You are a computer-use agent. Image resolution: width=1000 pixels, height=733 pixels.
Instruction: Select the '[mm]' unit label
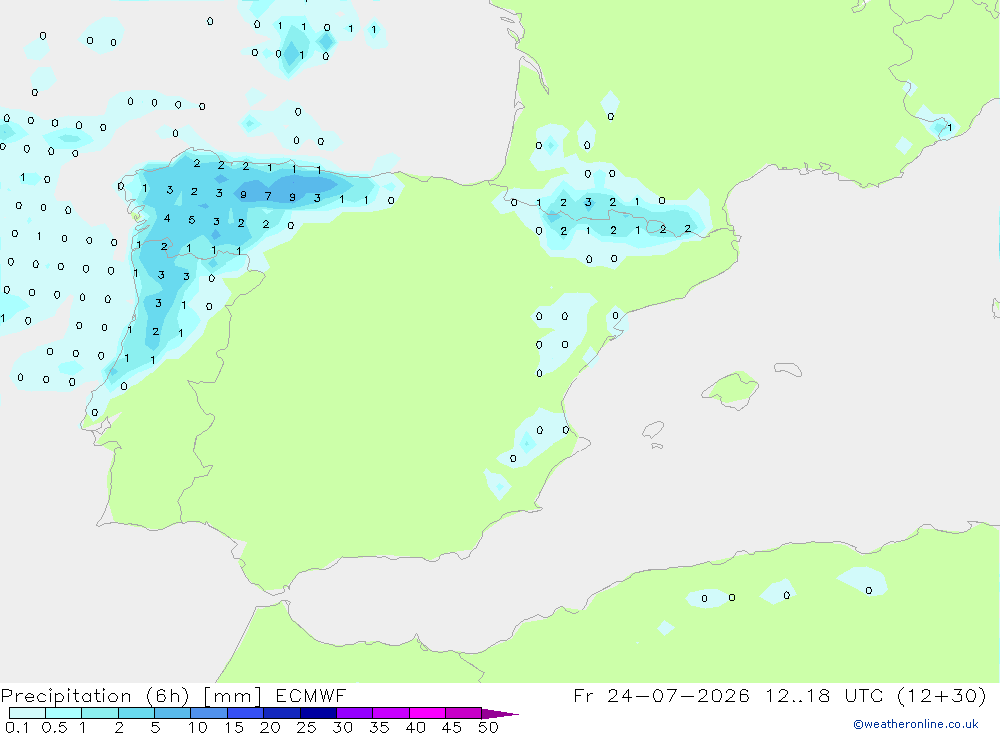point(233,696)
